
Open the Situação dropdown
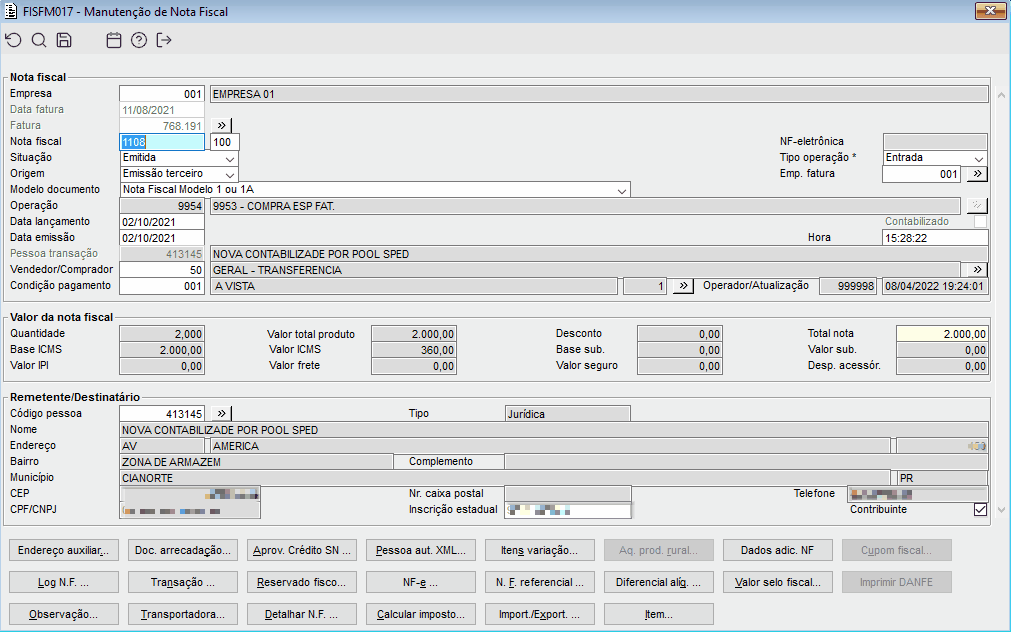pos(230,158)
